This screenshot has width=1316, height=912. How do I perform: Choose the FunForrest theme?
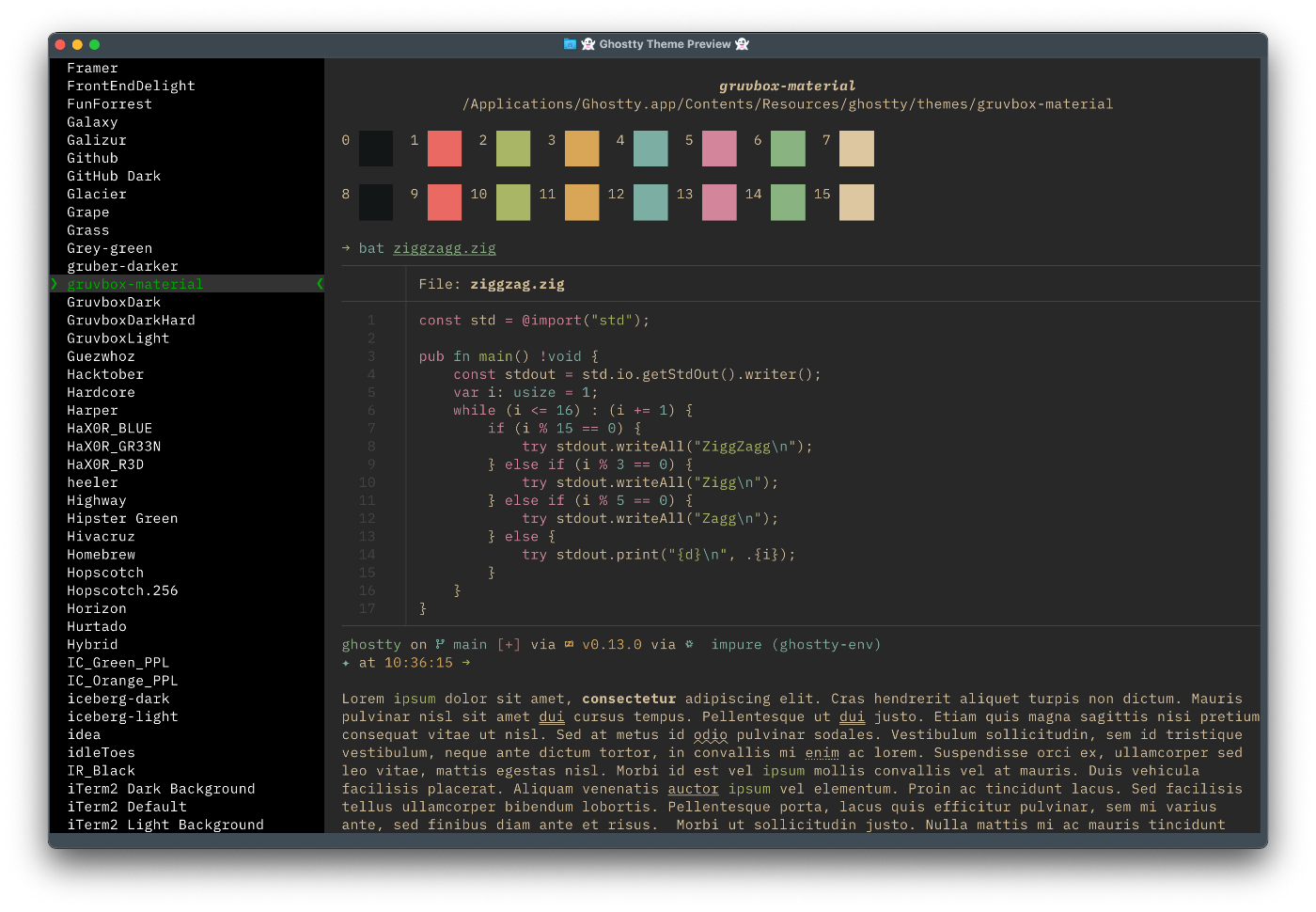pos(109,103)
